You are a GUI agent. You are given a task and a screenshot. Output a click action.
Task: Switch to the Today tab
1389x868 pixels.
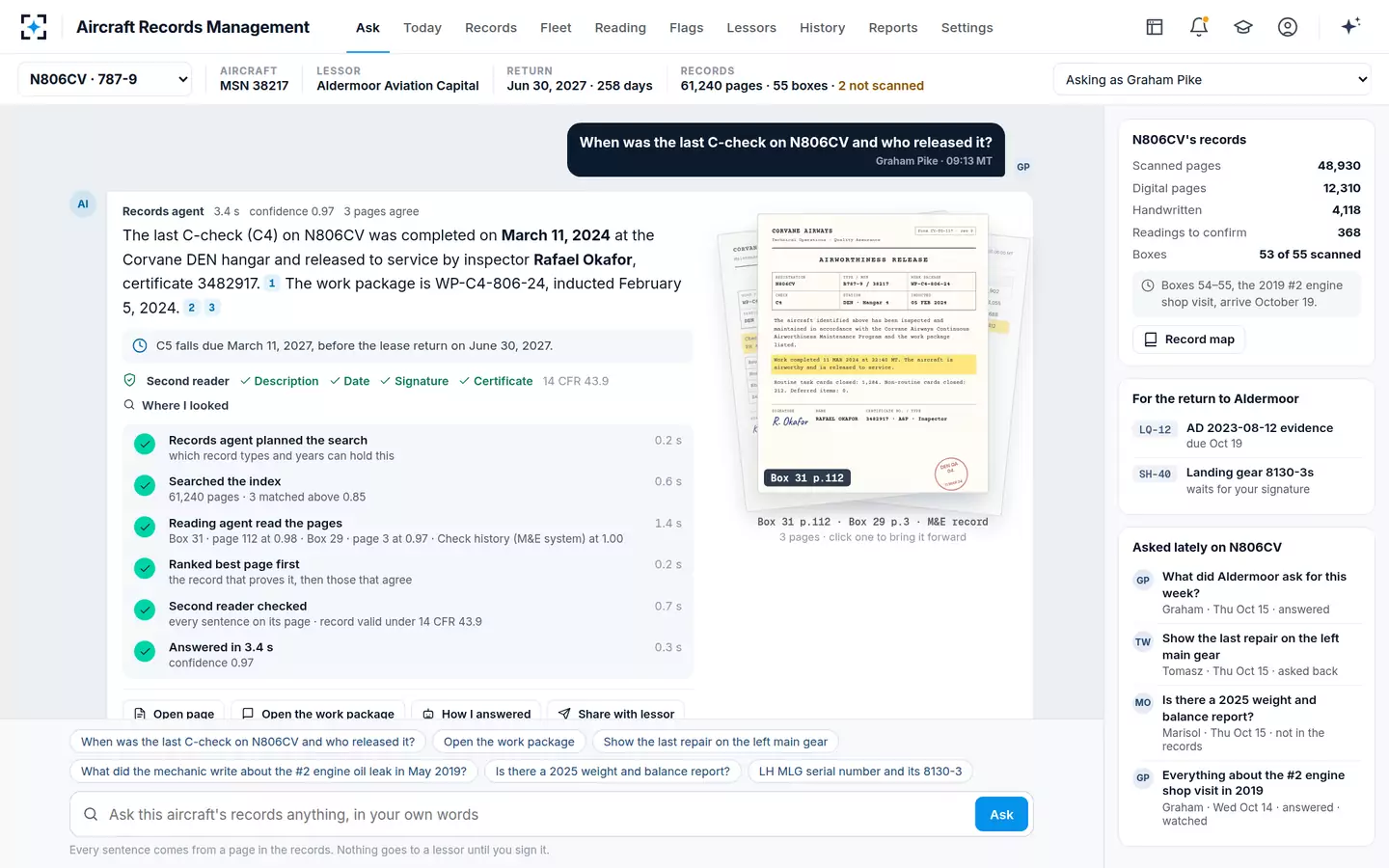tap(422, 28)
